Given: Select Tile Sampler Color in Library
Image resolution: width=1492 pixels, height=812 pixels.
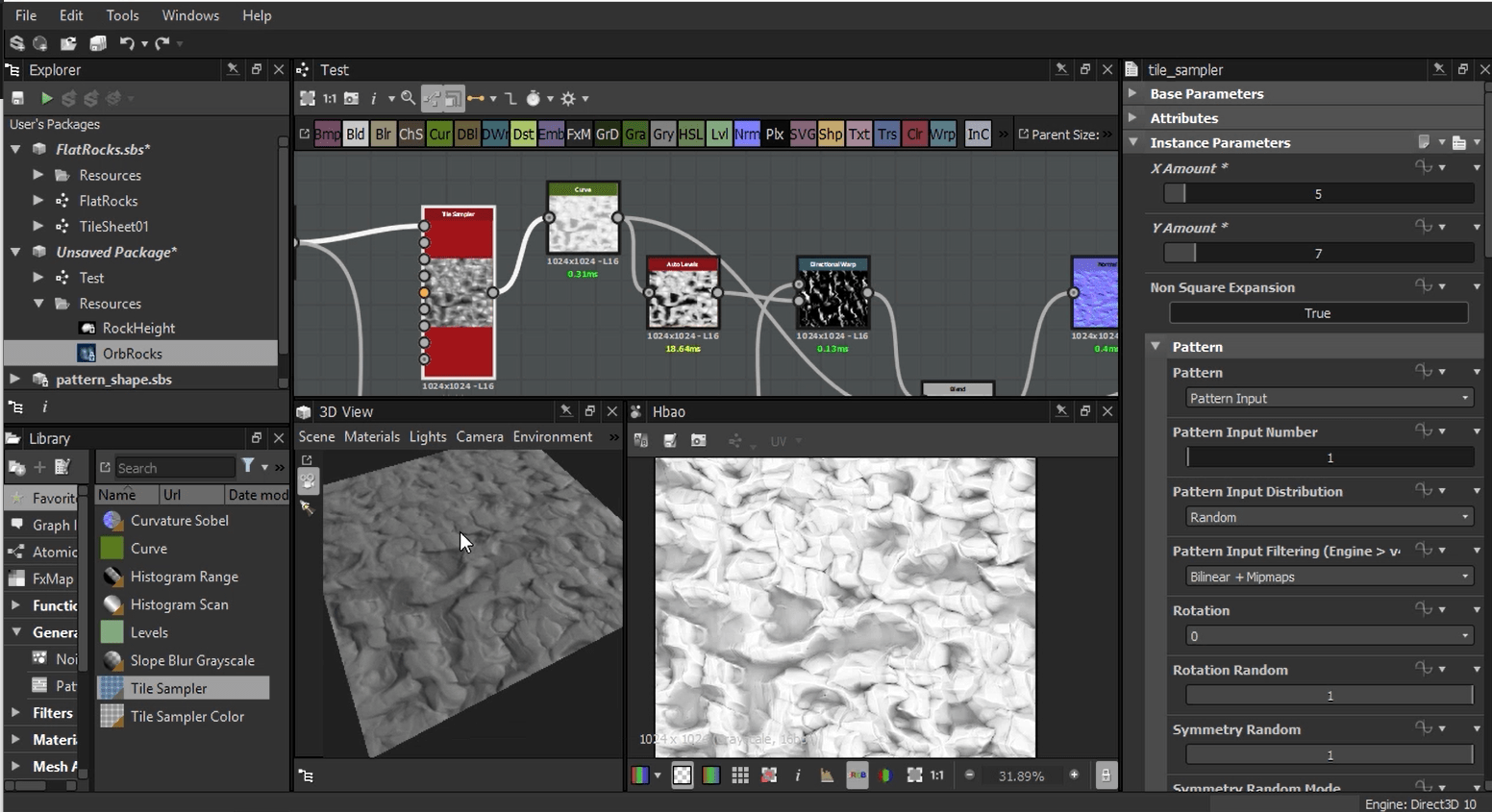Looking at the screenshot, I should (186, 716).
